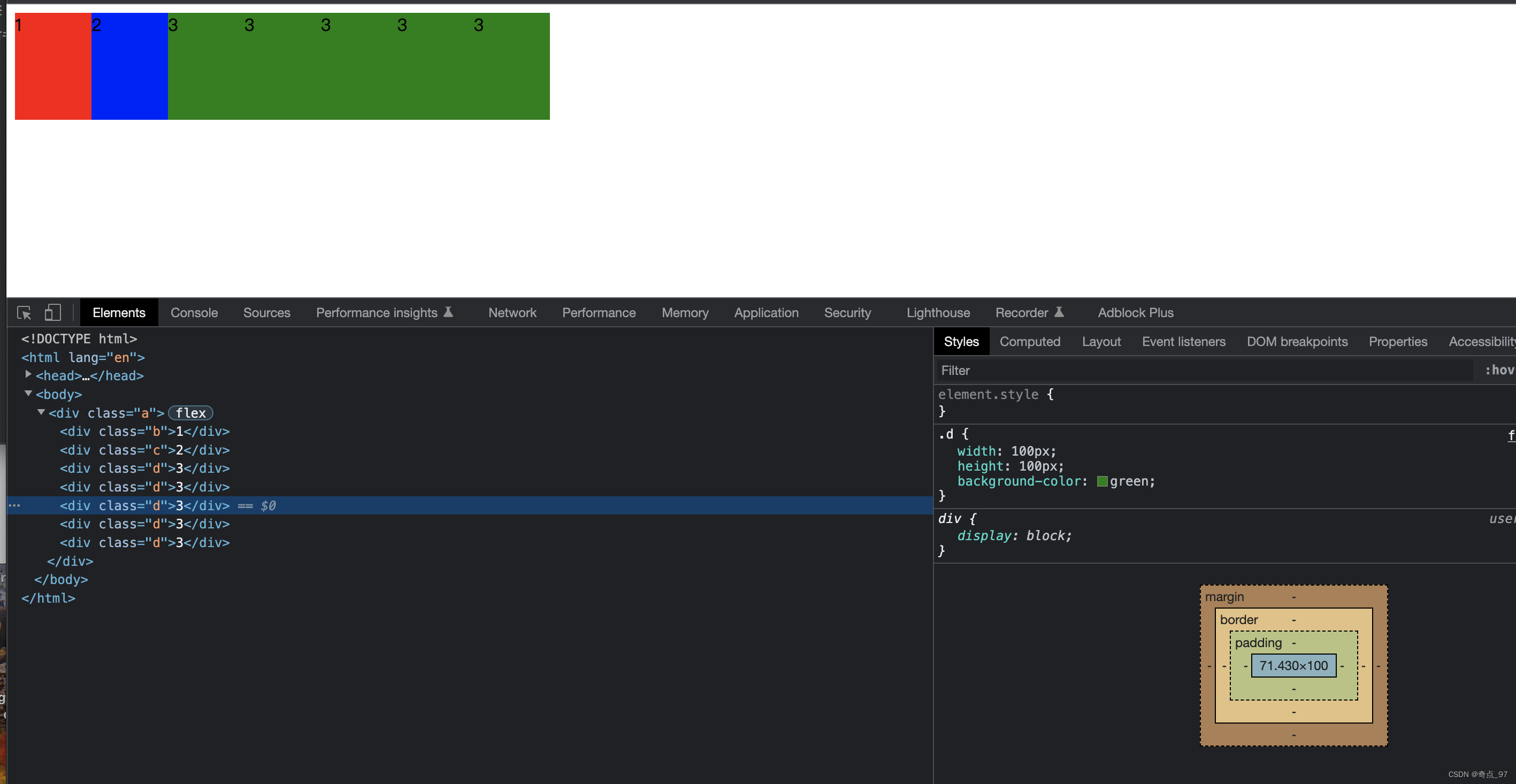The height and width of the screenshot is (784, 1516).
Task: Click the stylesheet source link for .d rule
Action: pos(1510,435)
